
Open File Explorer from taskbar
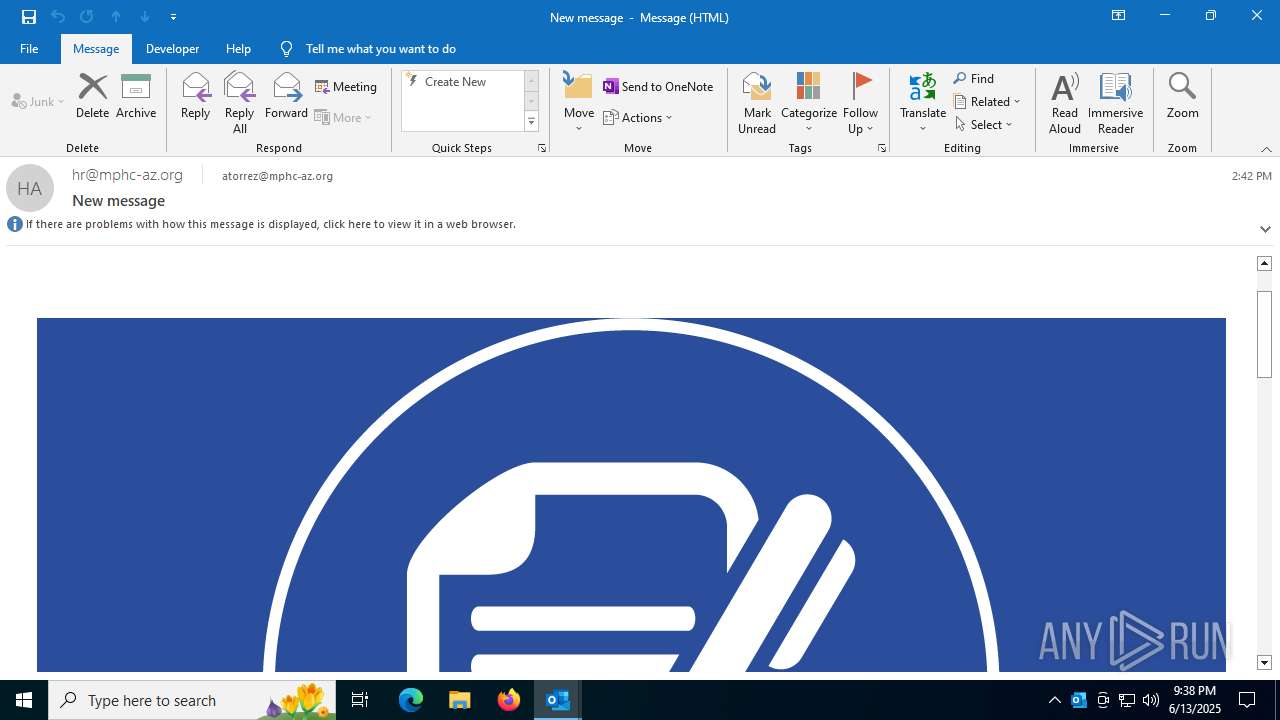point(460,700)
